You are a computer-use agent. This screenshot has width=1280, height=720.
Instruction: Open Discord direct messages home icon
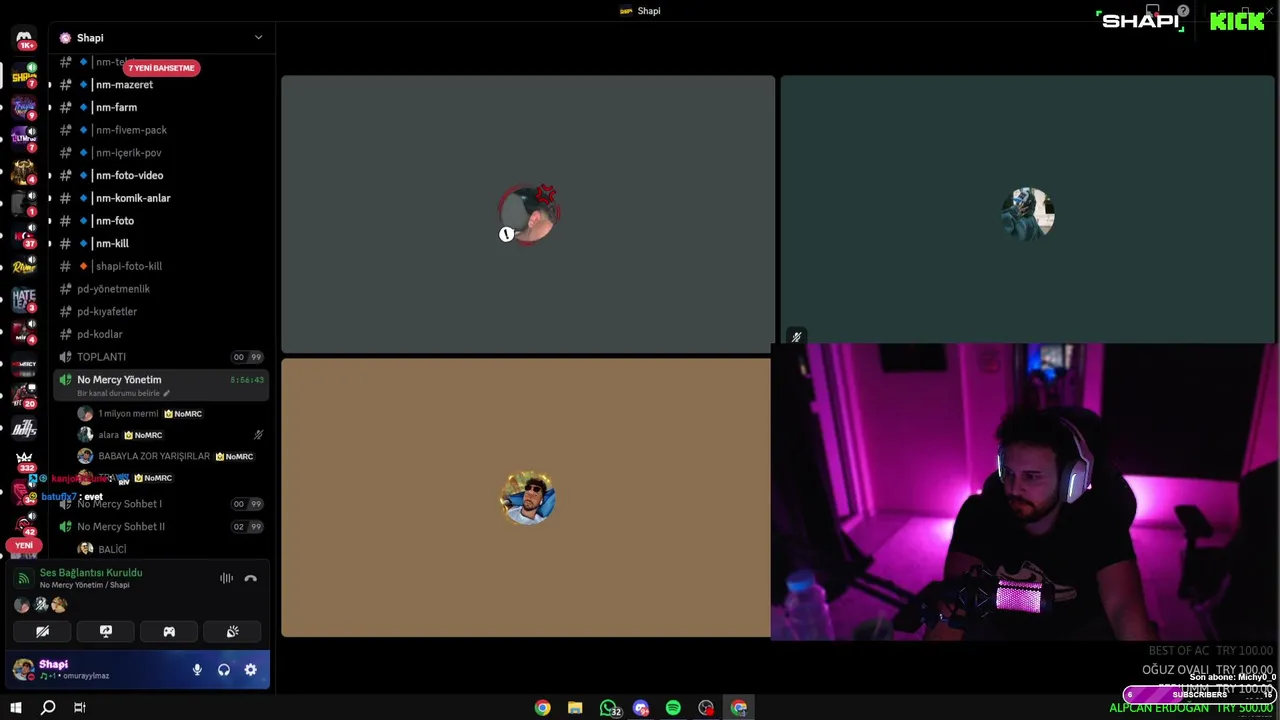[x=24, y=37]
